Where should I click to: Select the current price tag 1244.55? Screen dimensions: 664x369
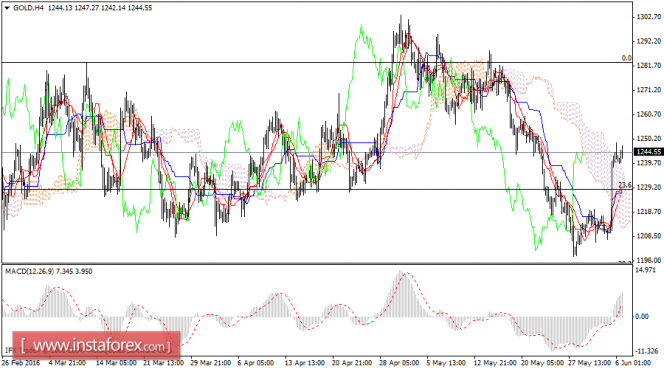(648, 152)
